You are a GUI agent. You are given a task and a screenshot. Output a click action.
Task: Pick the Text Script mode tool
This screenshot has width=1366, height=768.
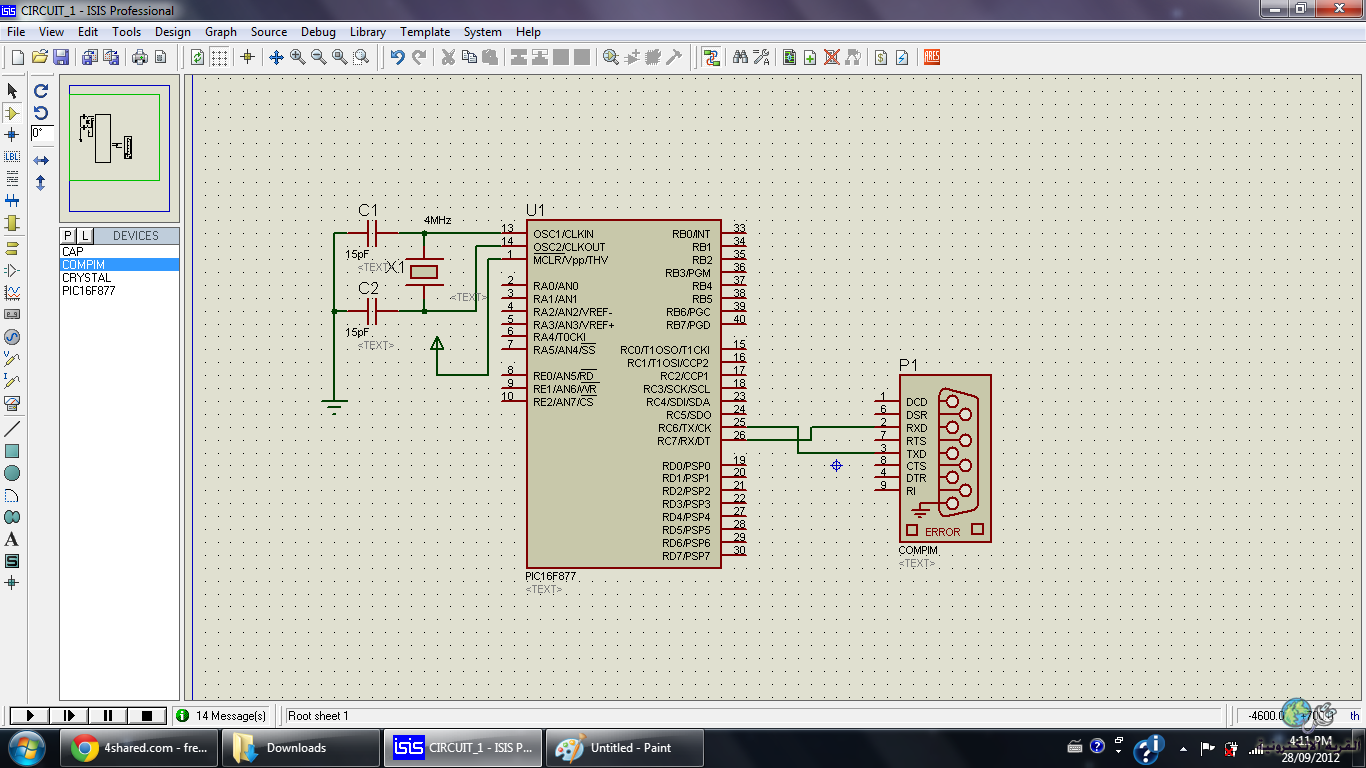click(x=12, y=179)
